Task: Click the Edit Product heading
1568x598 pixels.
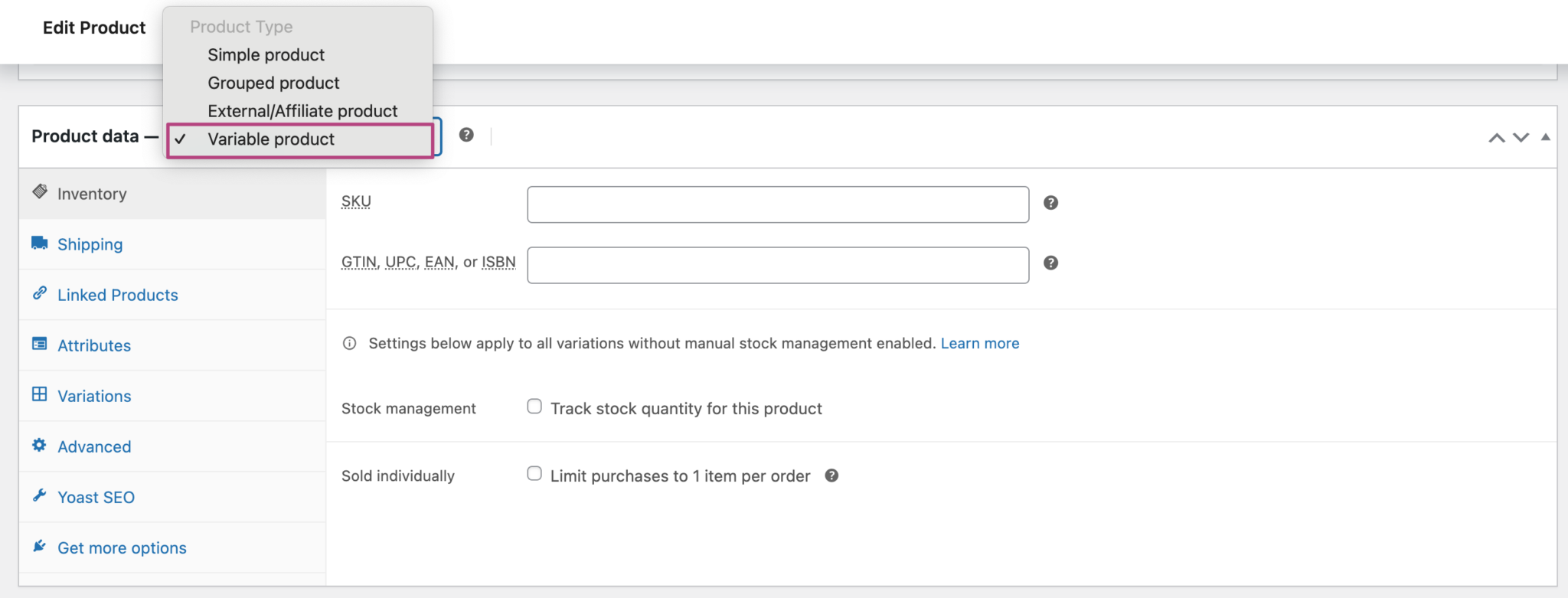Action: coord(94,28)
